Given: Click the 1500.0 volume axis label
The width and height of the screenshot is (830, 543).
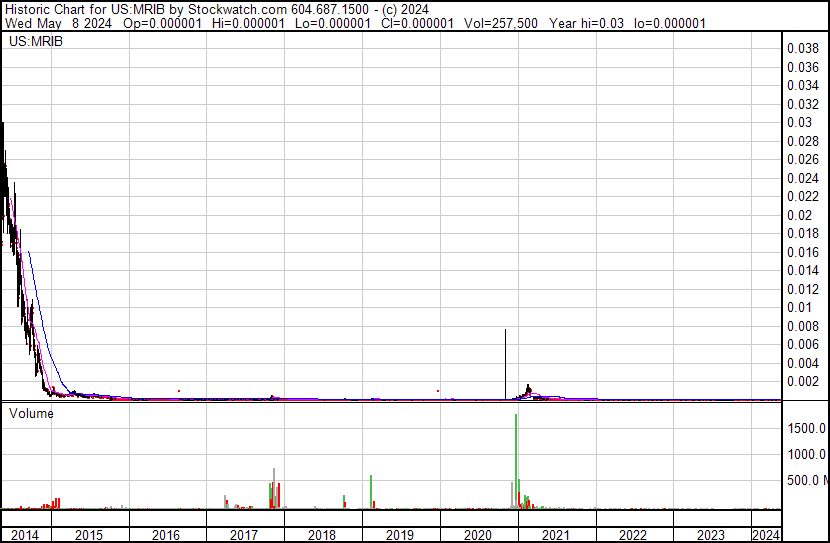Looking at the screenshot, I should [x=806, y=428].
